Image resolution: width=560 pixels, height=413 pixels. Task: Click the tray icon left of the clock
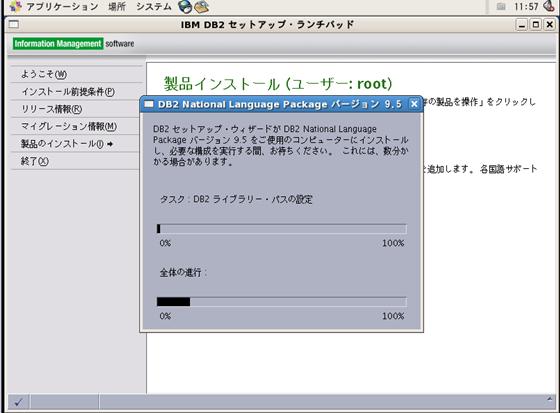pos(501,6)
